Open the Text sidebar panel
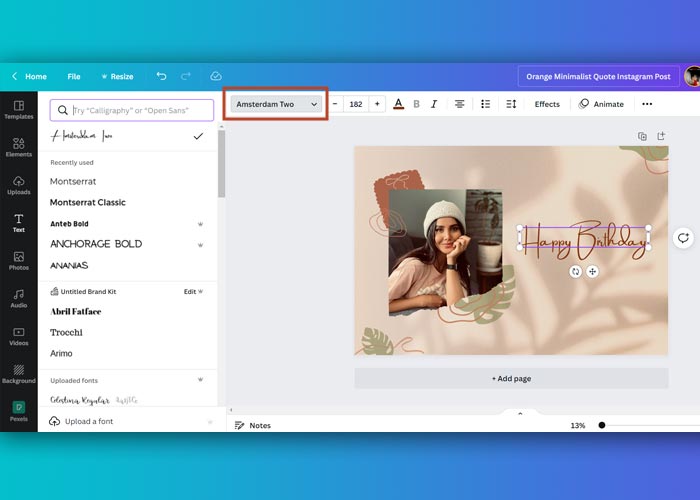Viewport: 700px width, 500px height. point(19,223)
